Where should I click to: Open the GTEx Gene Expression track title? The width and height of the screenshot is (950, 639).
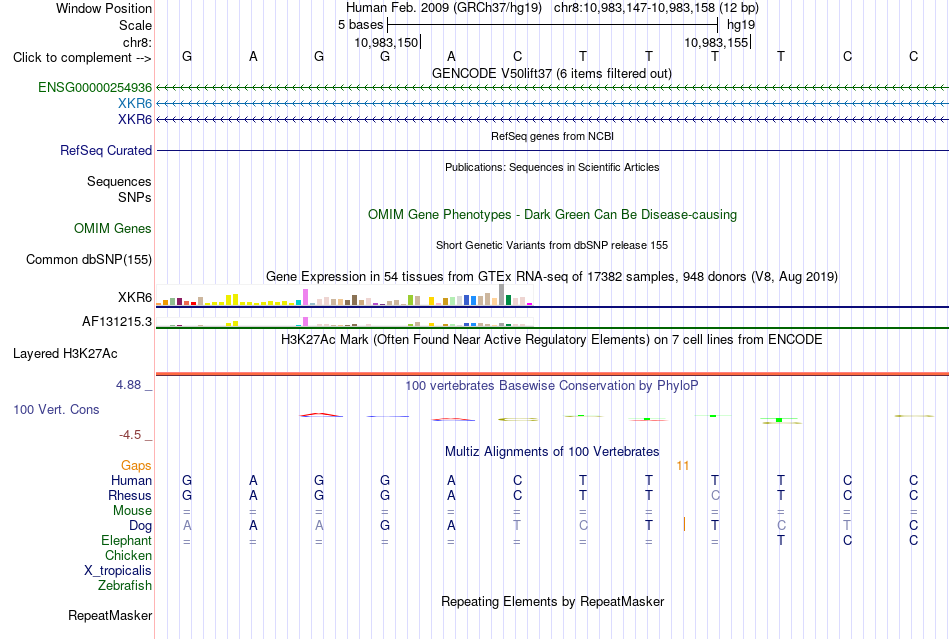552,277
